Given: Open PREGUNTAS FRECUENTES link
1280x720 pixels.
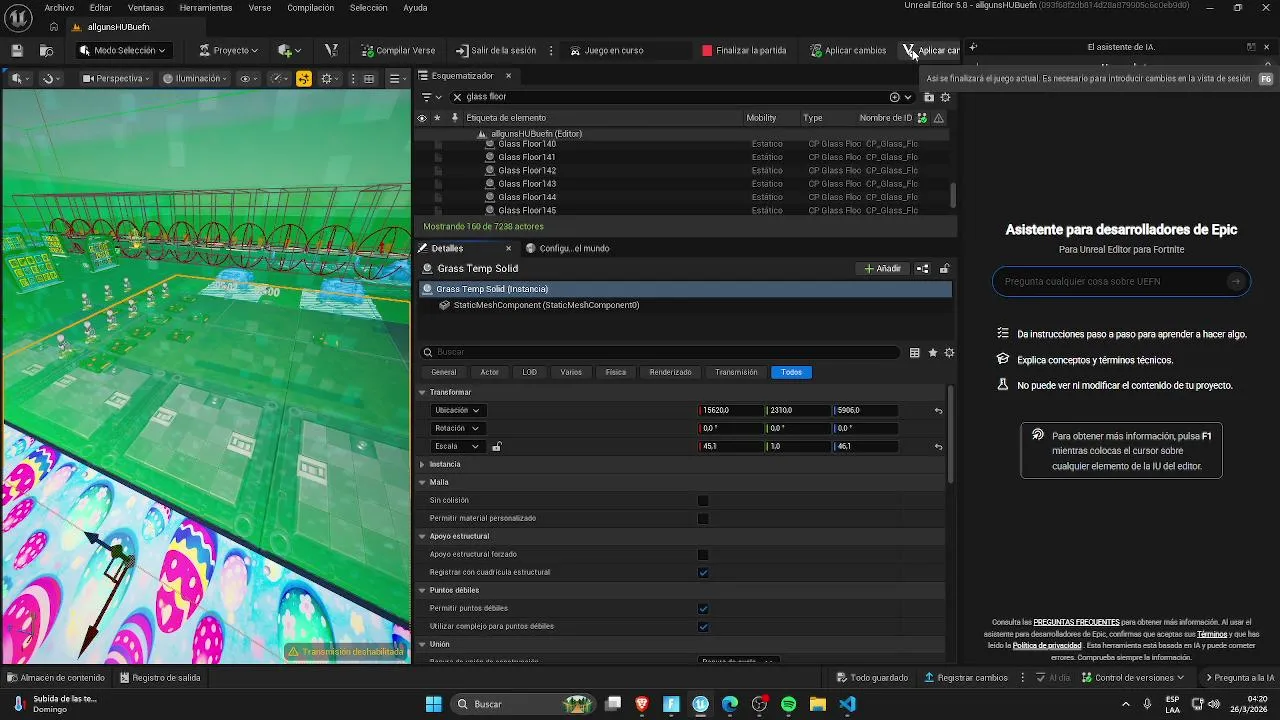Looking at the screenshot, I should [x=1076, y=622].
